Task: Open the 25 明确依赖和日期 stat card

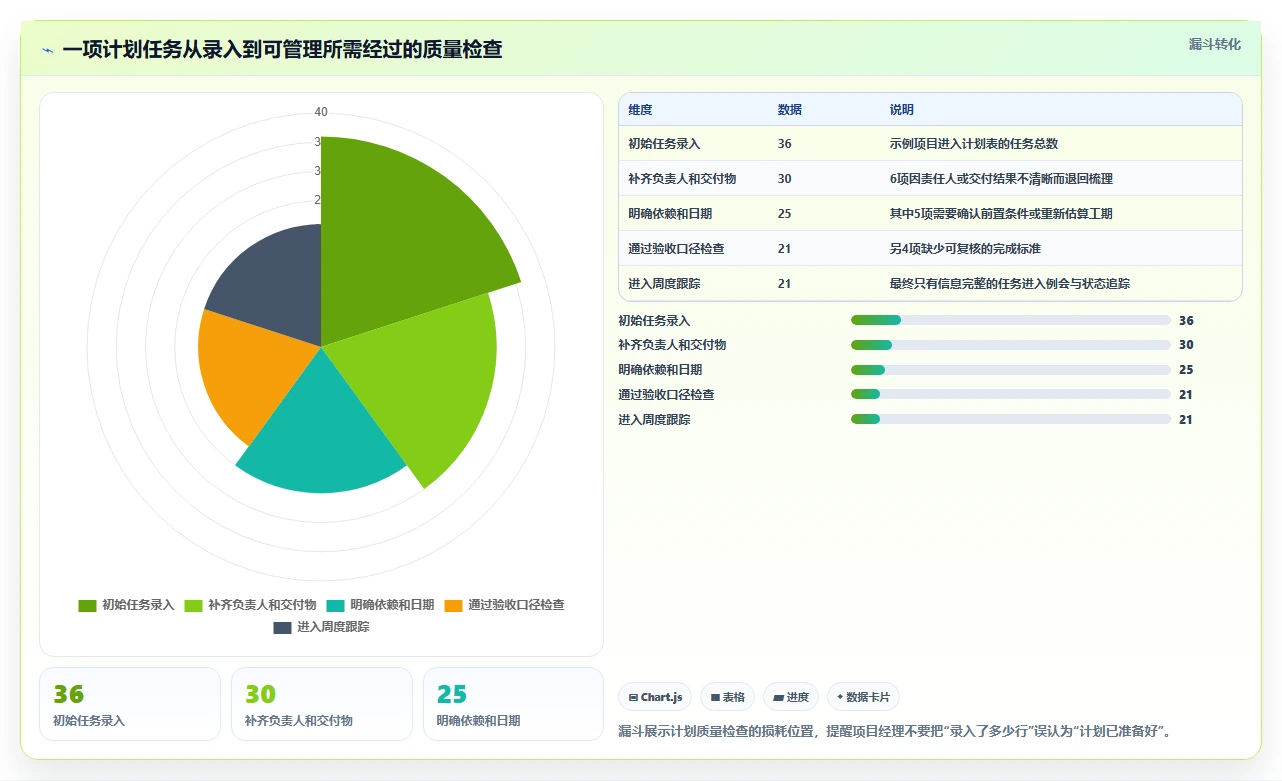Action: click(x=514, y=704)
